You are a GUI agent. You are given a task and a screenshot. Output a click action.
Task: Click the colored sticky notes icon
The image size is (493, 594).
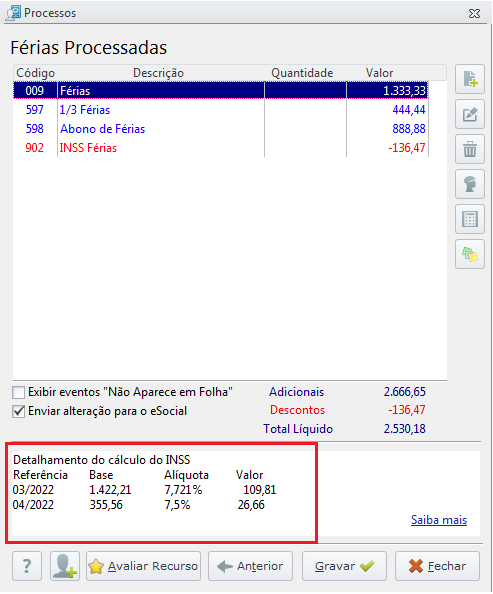click(x=470, y=254)
